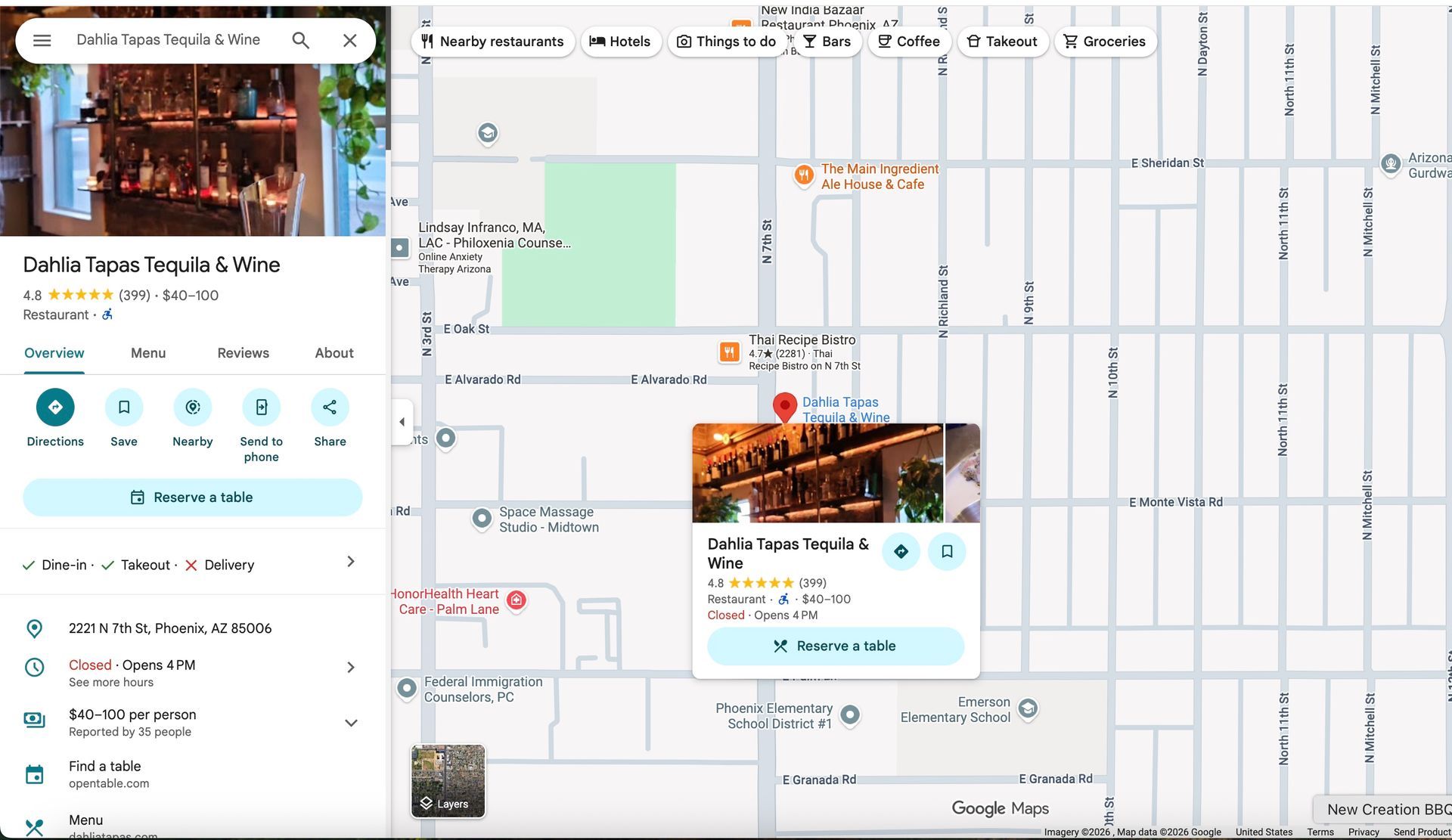The height and width of the screenshot is (840, 1452).
Task: Click the New Creation BBQ label
Action: [x=1388, y=810]
